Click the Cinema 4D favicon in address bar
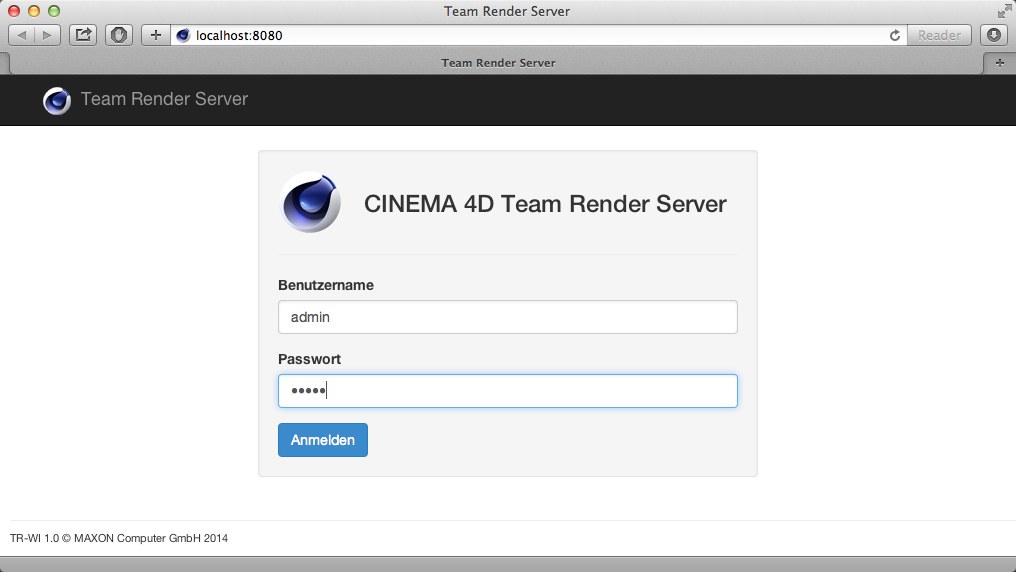 [x=183, y=35]
